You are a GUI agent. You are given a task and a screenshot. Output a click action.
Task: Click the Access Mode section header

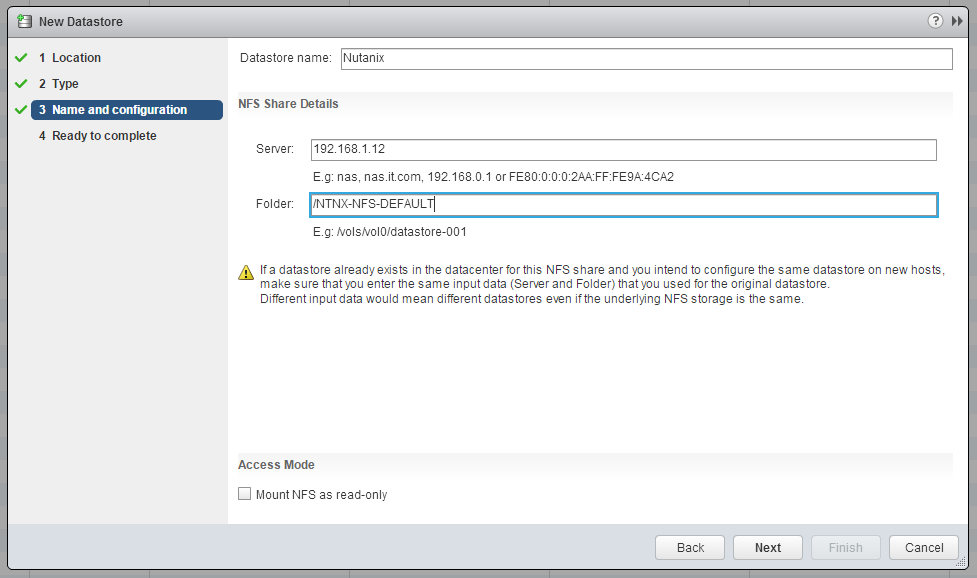click(x=277, y=465)
